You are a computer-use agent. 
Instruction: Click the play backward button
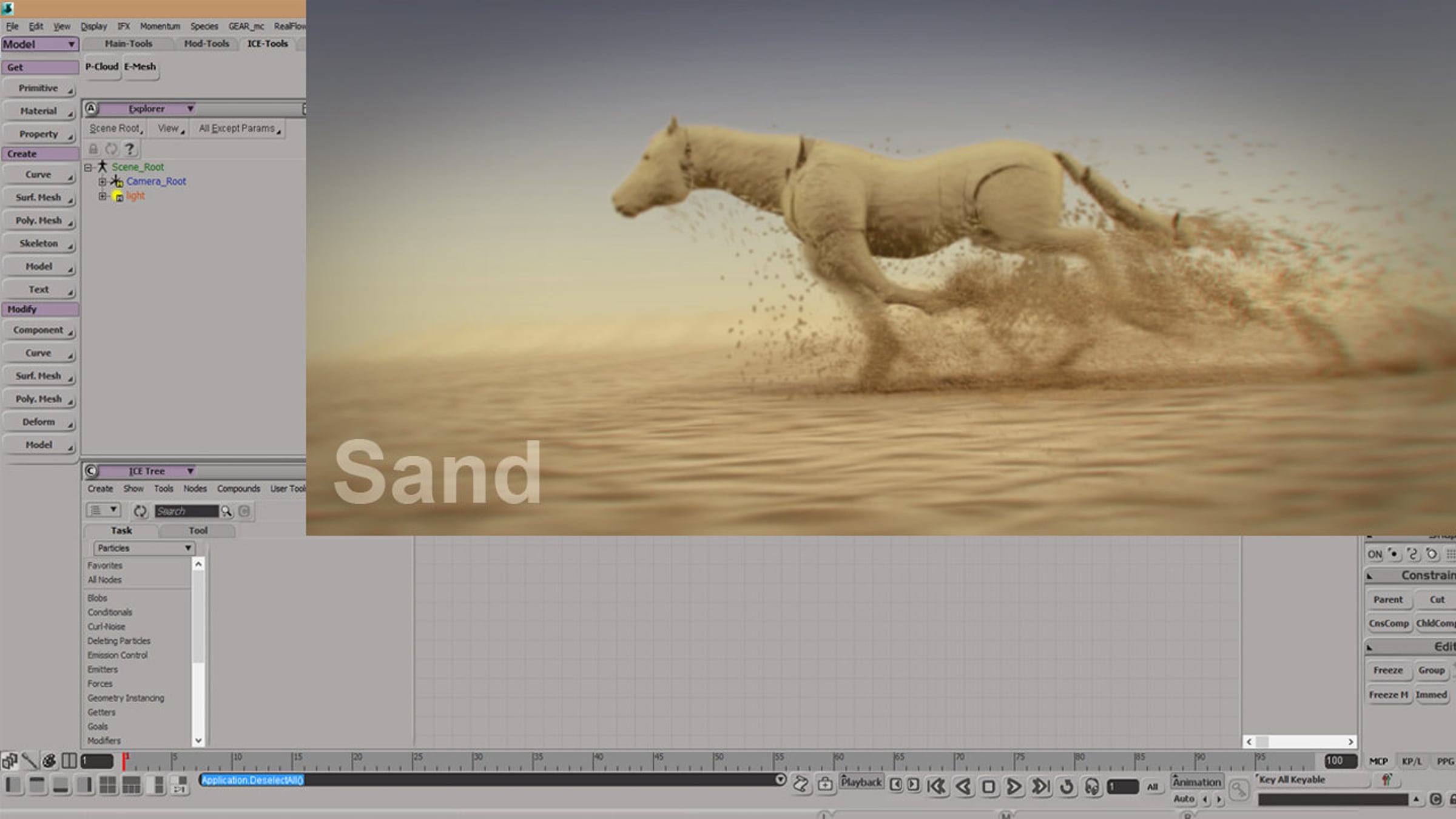click(x=963, y=786)
